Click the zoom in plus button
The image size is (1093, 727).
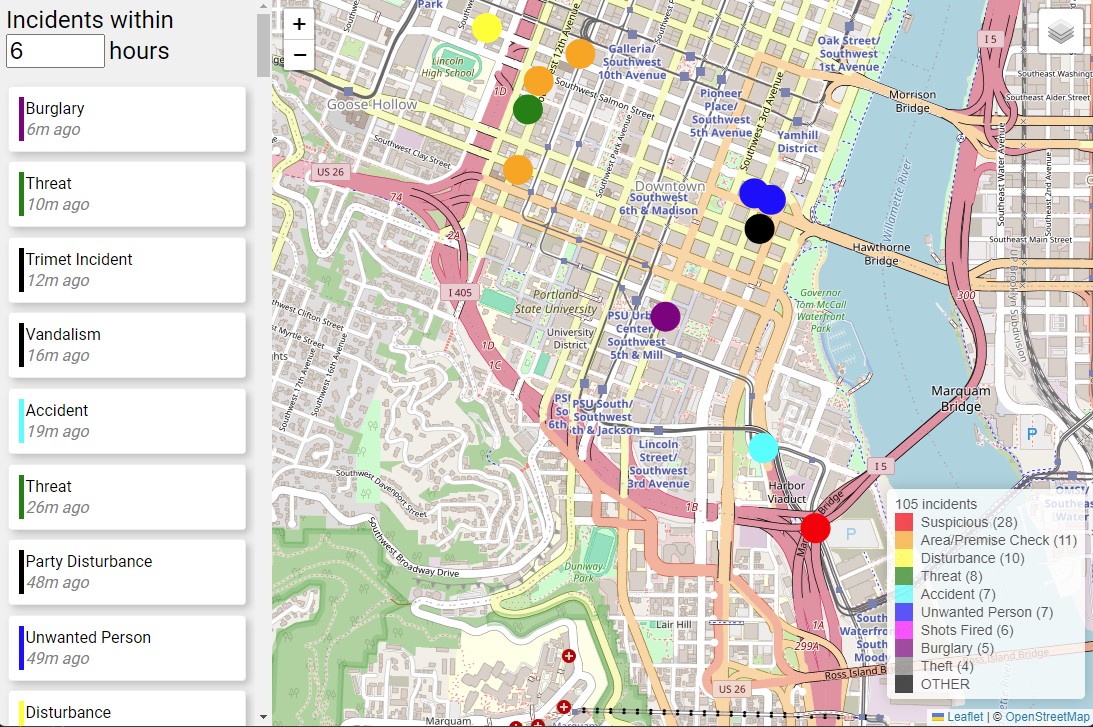(x=299, y=25)
